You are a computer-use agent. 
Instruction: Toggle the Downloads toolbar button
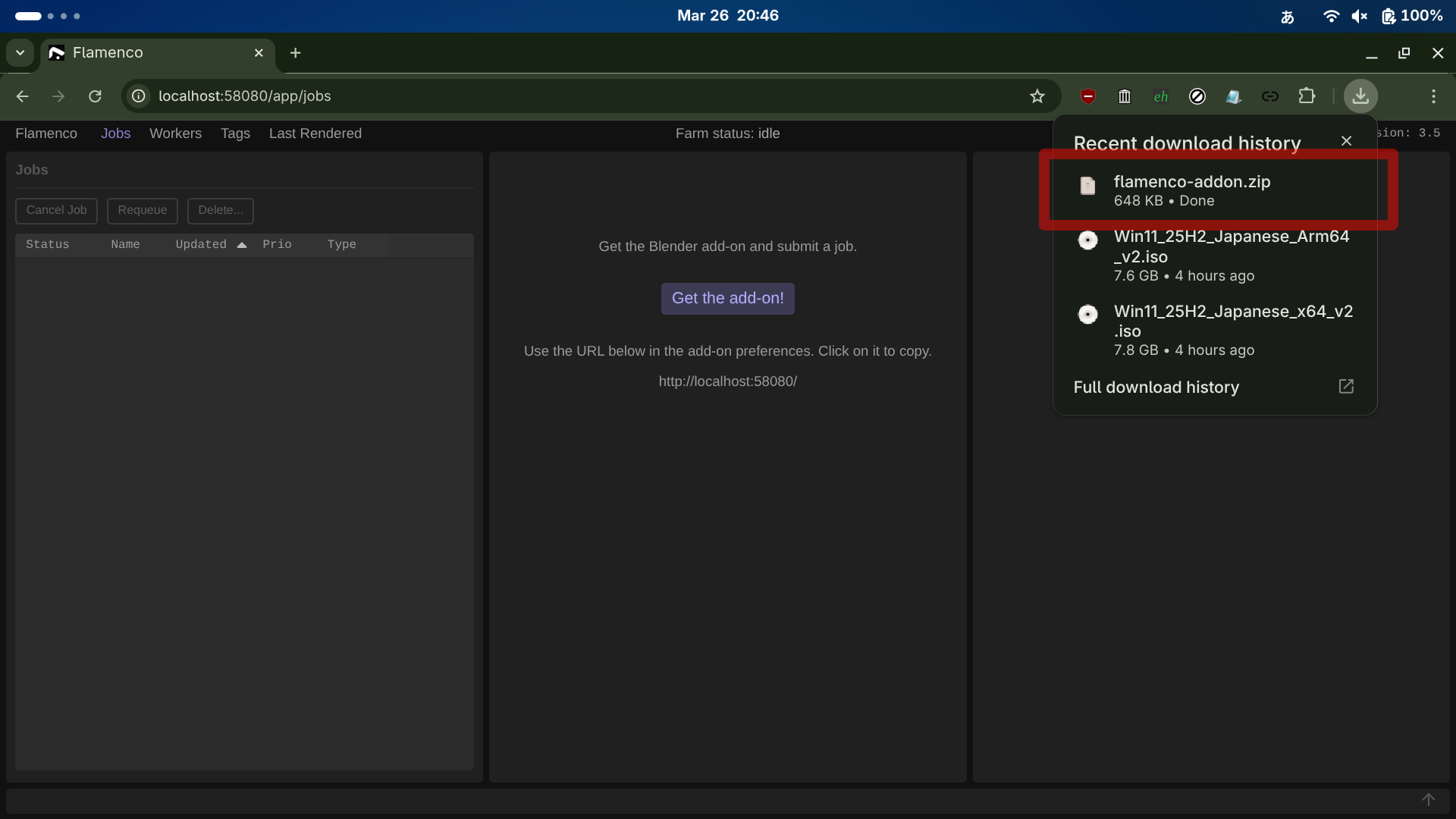point(1360,96)
